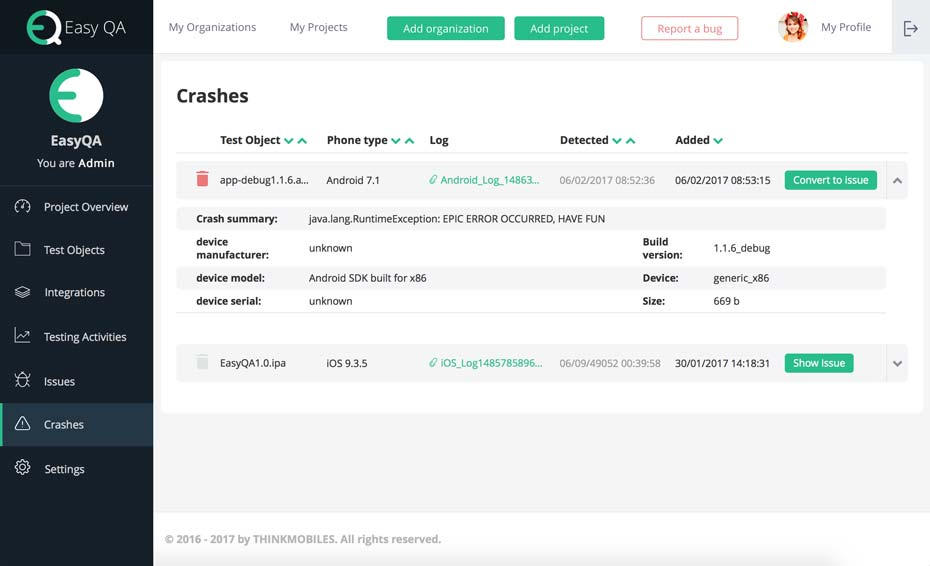
Task: Open the profile avatar picture
Action: [792, 28]
